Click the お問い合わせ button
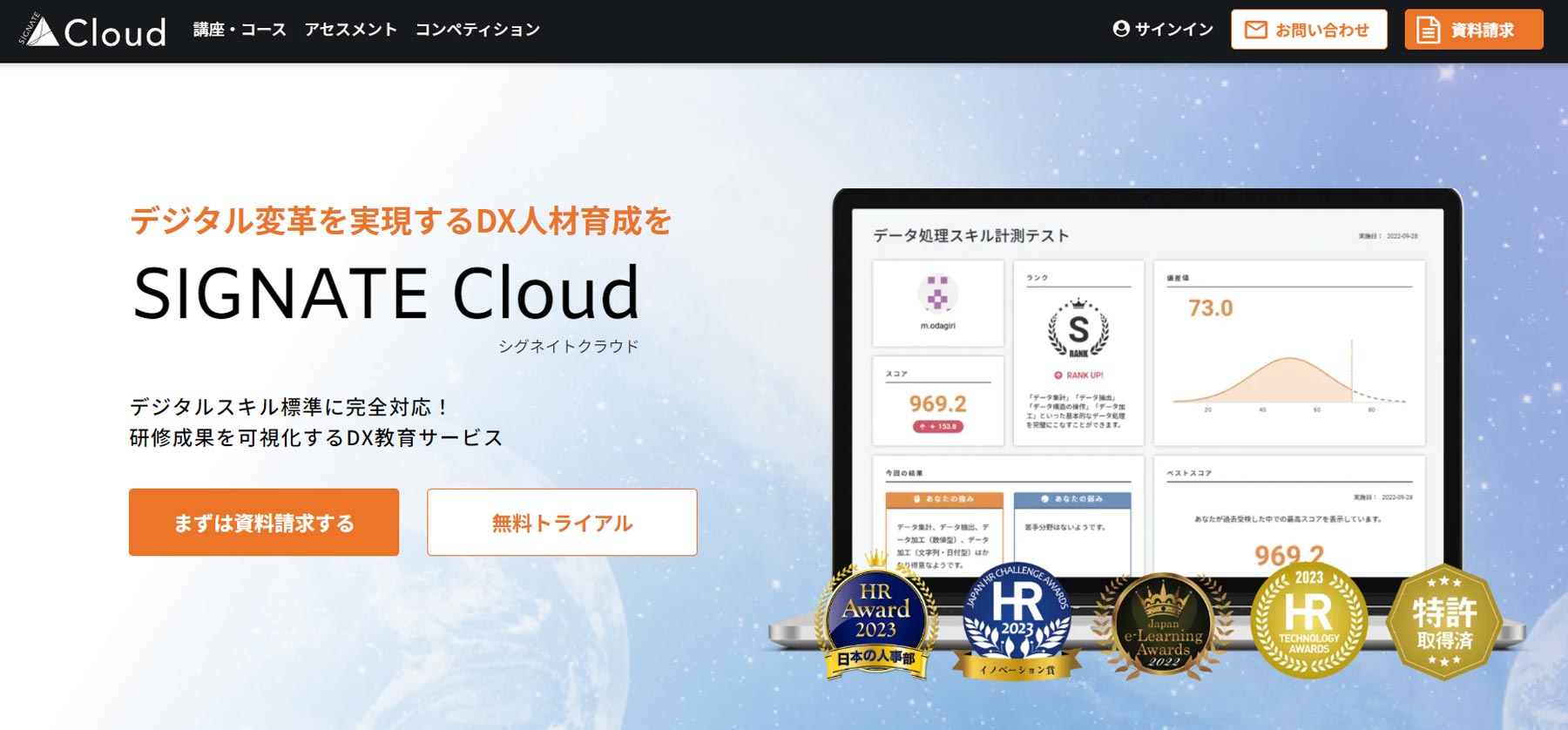 tap(1308, 30)
